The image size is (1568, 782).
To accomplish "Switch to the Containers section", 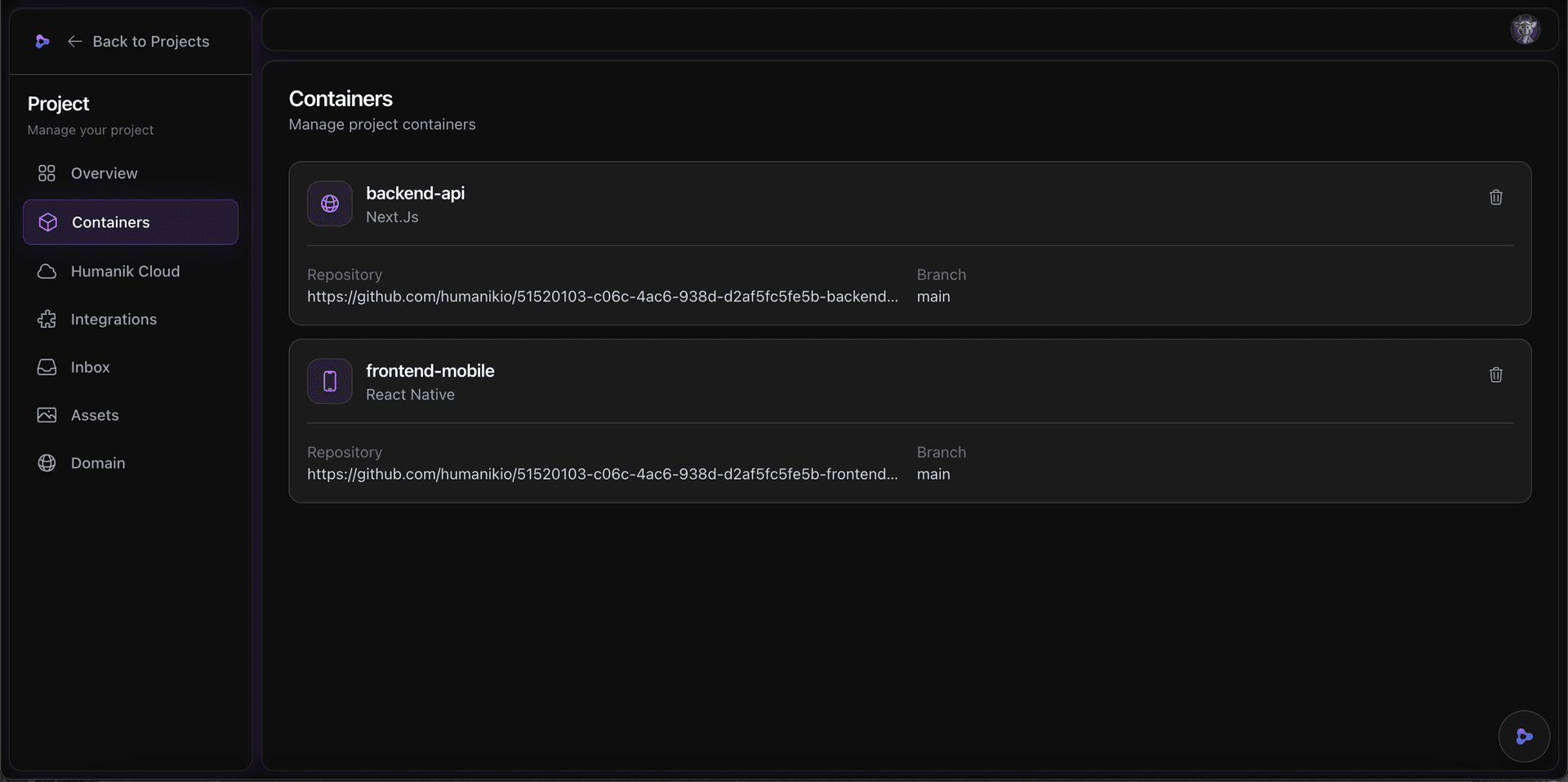I will [x=111, y=221].
